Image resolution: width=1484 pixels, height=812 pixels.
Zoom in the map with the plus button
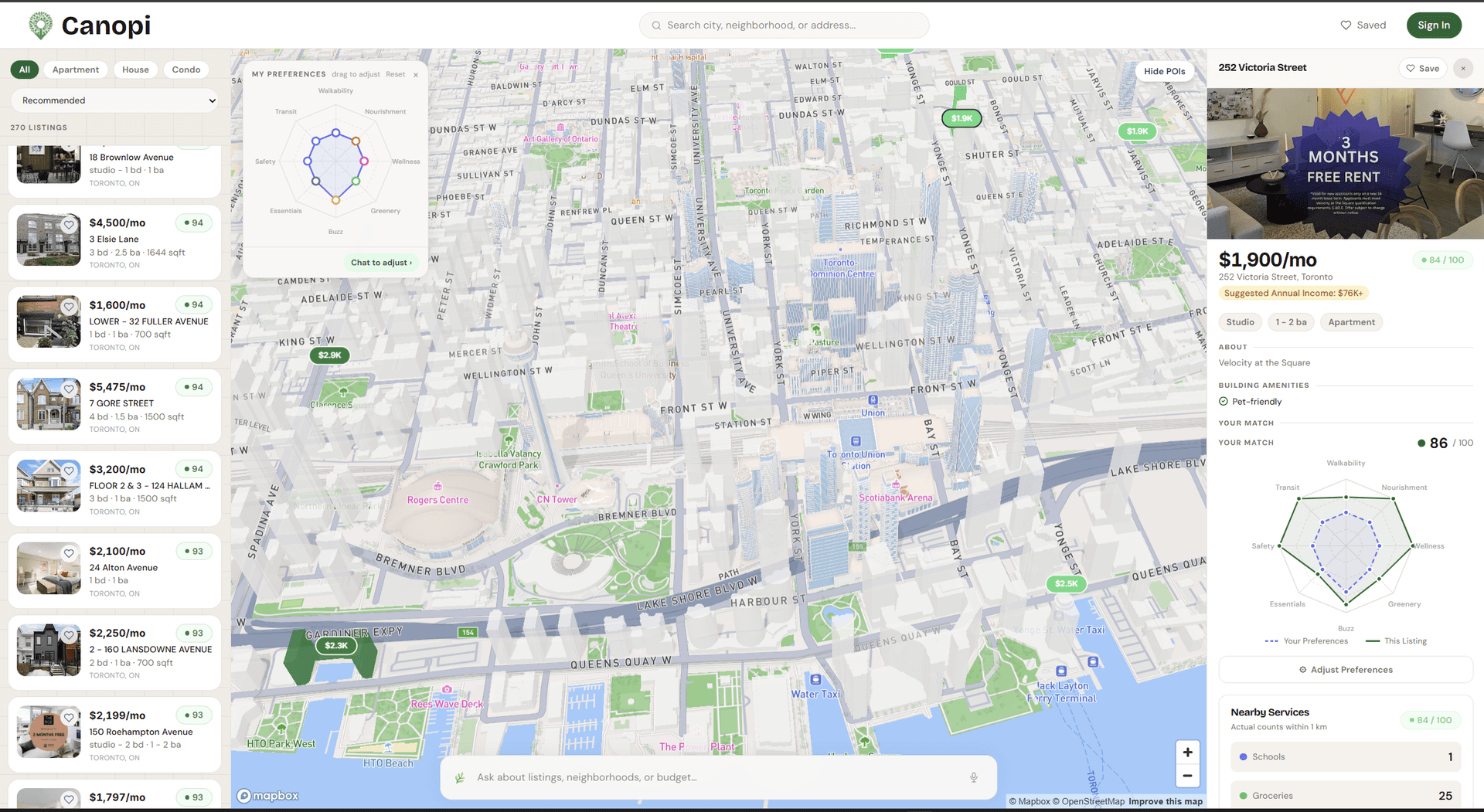pyautogui.click(x=1187, y=753)
